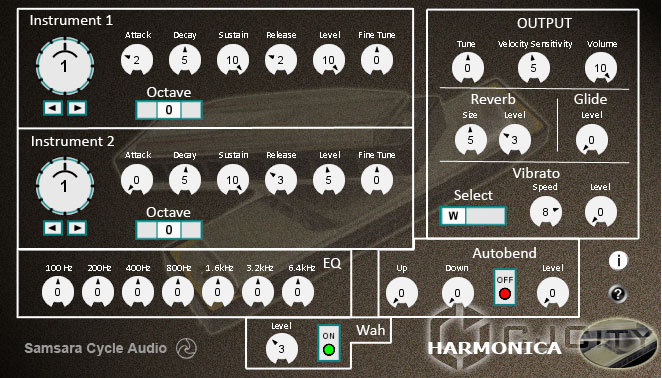Click Instrument 1 Fine Tune knob
Image resolution: width=662 pixels, height=378 pixels.
tap(377, 60)
